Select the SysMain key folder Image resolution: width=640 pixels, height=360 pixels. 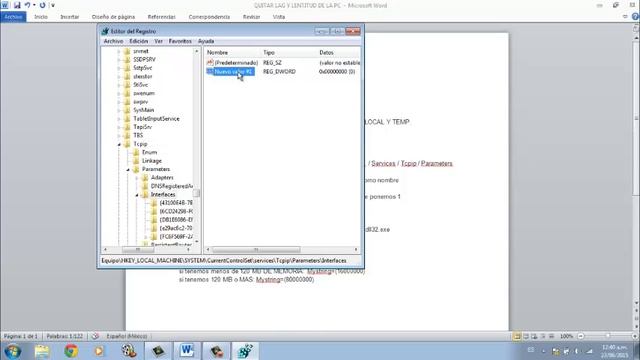(143, 110)
